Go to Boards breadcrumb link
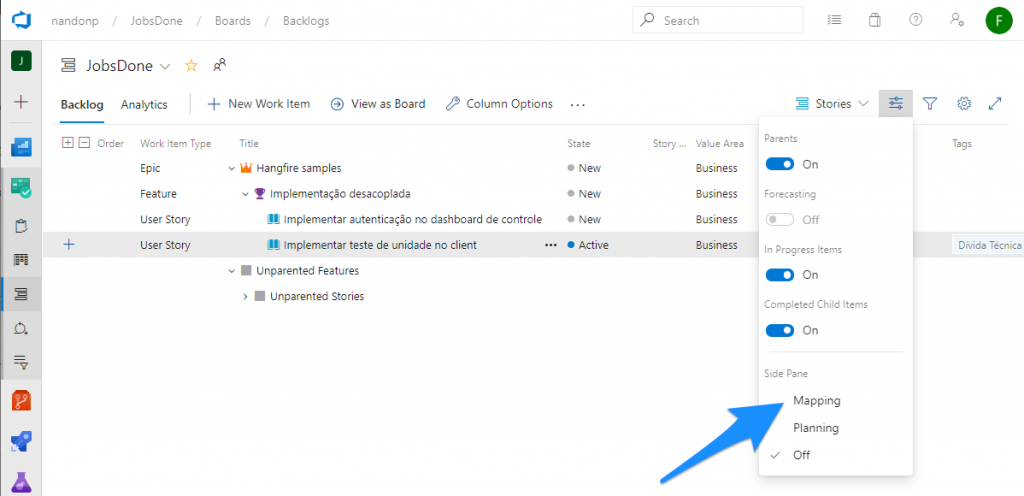This screenshot has width=1024, height=496. click(232, 21)
